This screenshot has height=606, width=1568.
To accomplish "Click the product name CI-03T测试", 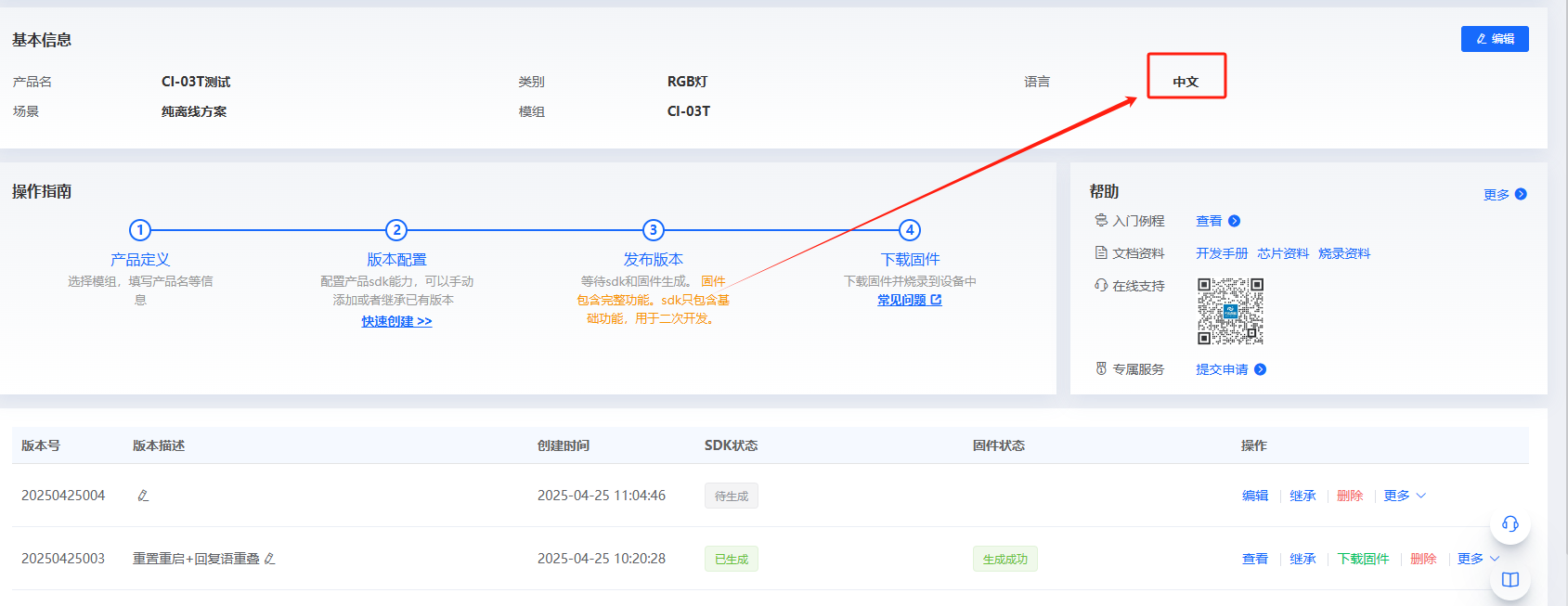I will tap(196, 82).
